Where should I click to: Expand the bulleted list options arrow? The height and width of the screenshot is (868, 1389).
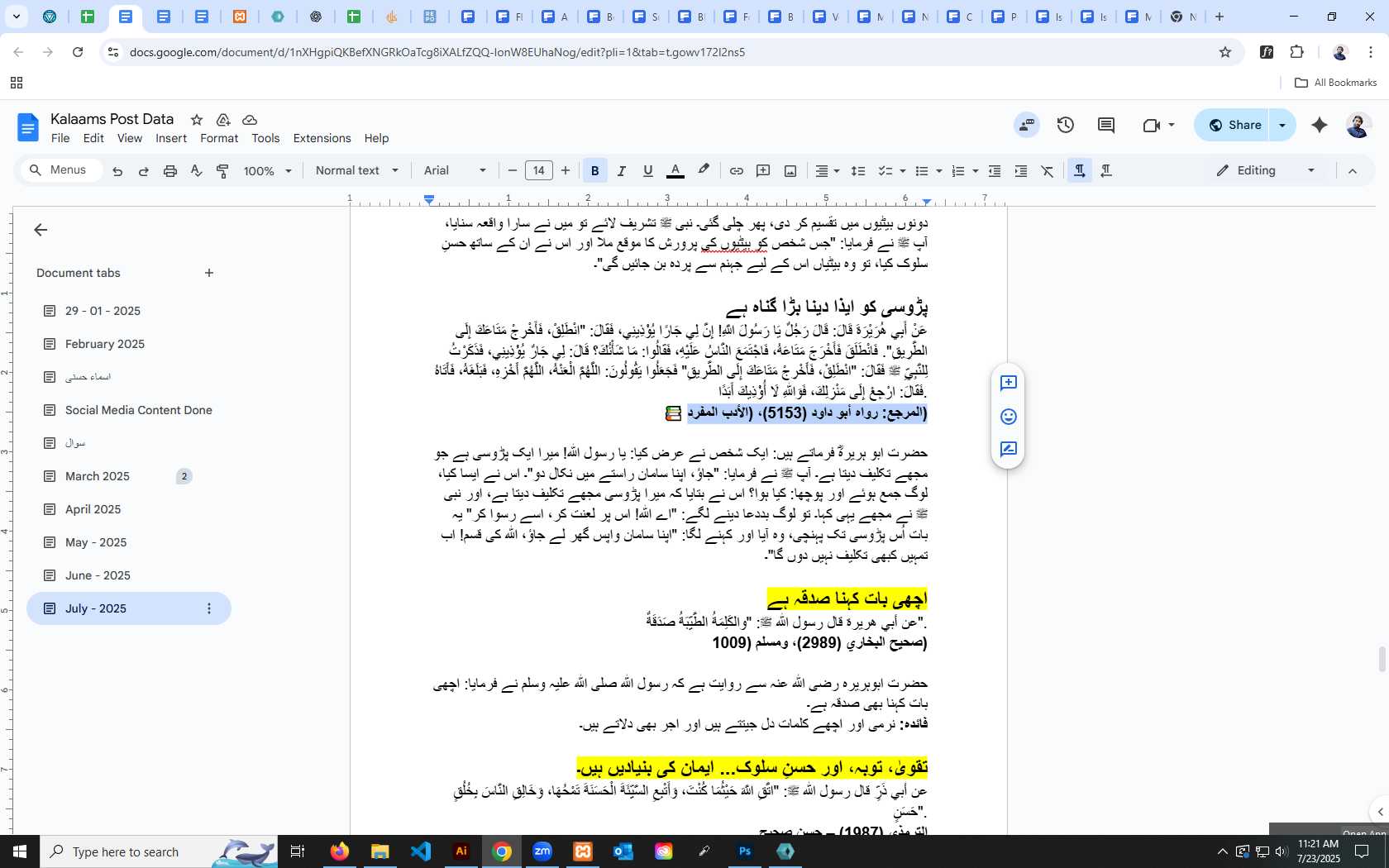pos(939,171)
